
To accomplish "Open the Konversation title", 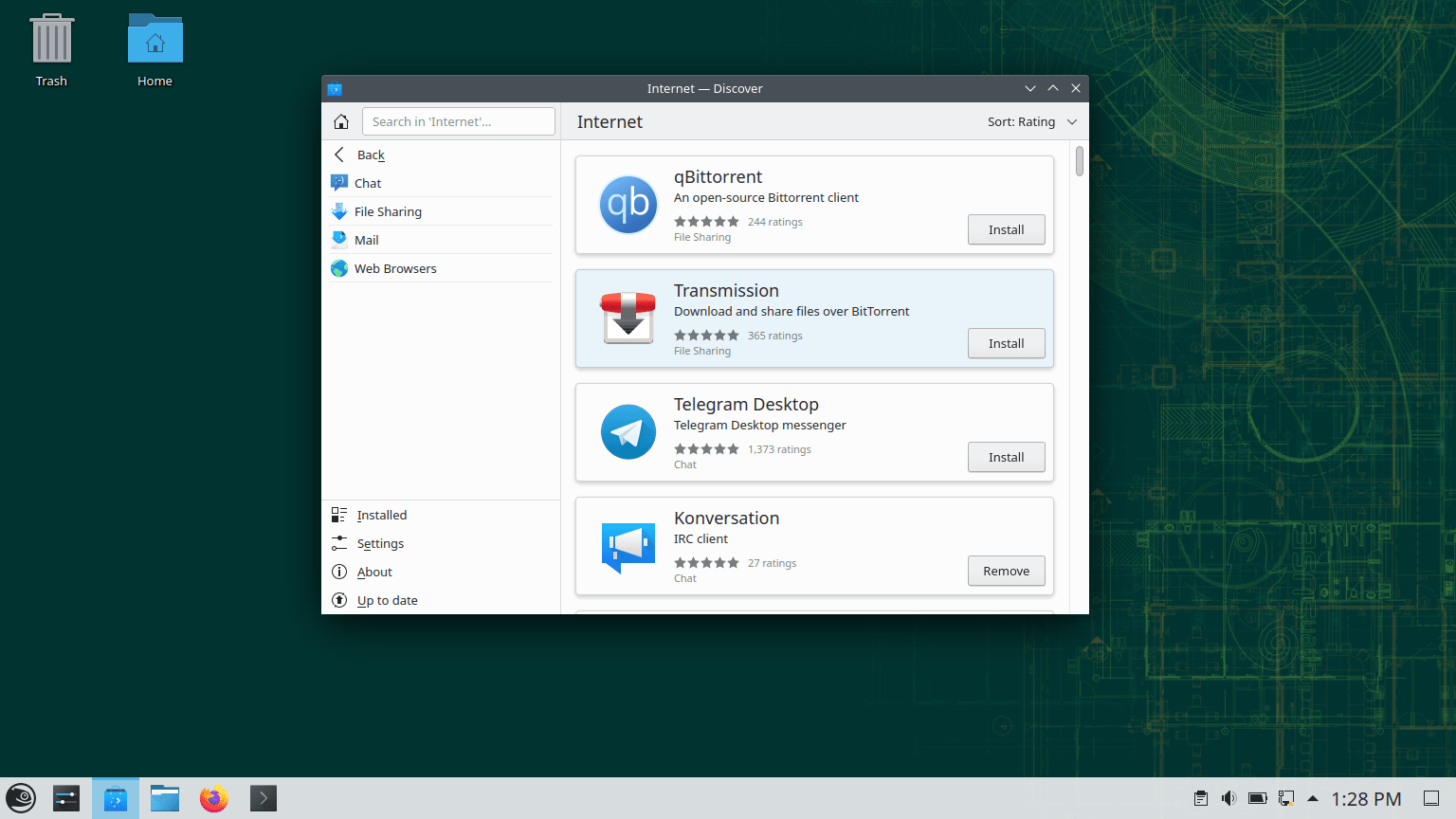I will pos(726,519).
